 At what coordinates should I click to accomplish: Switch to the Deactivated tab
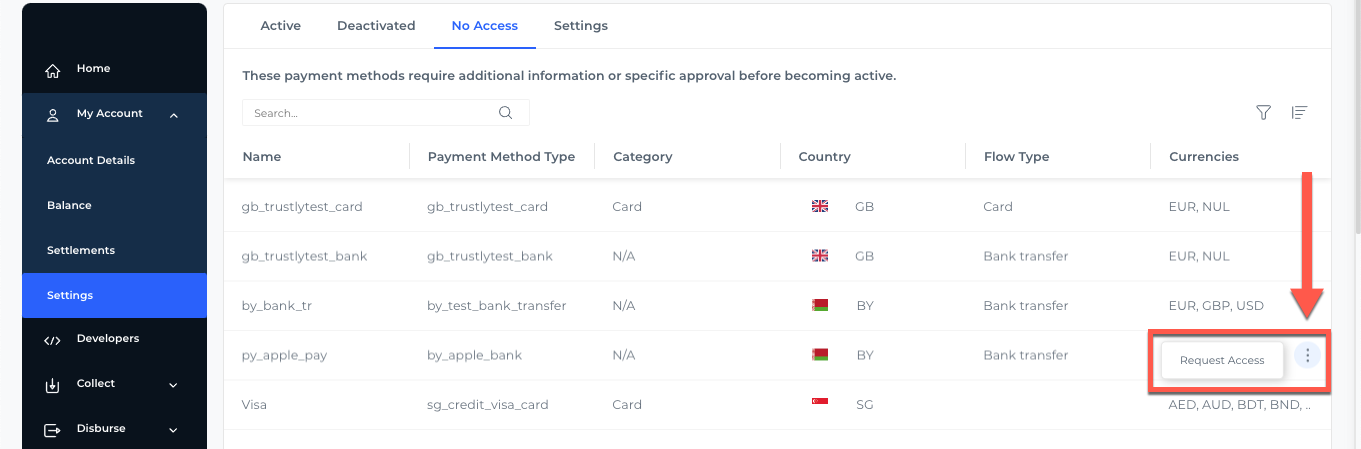[x=376, y=26]
